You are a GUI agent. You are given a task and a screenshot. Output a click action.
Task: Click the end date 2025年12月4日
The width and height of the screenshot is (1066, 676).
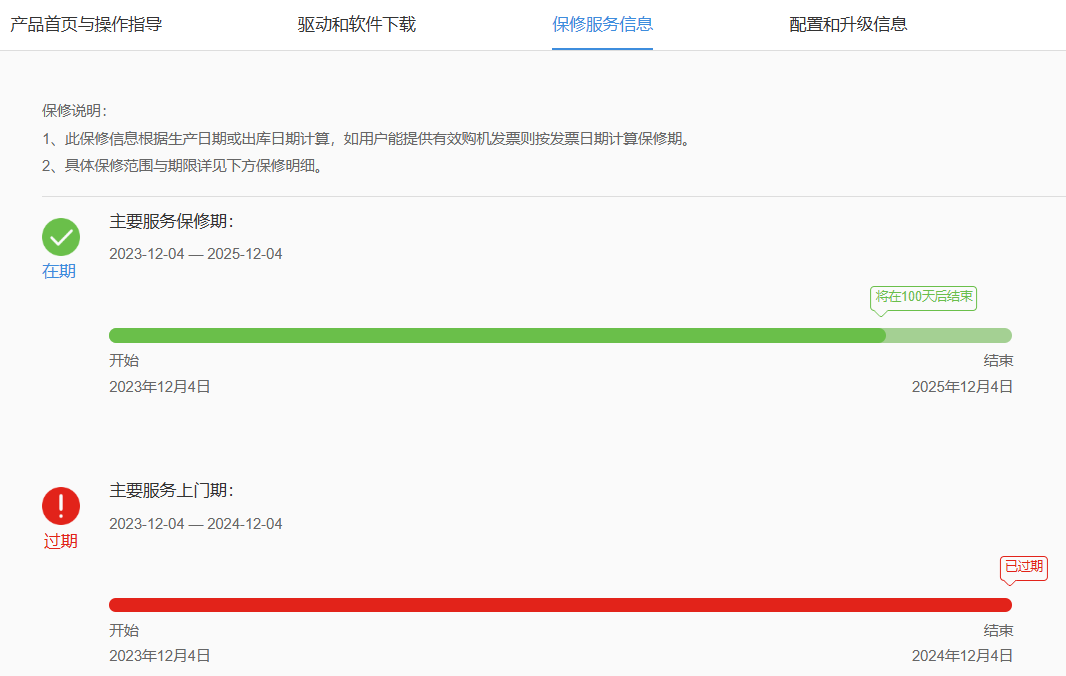point(962,387)
